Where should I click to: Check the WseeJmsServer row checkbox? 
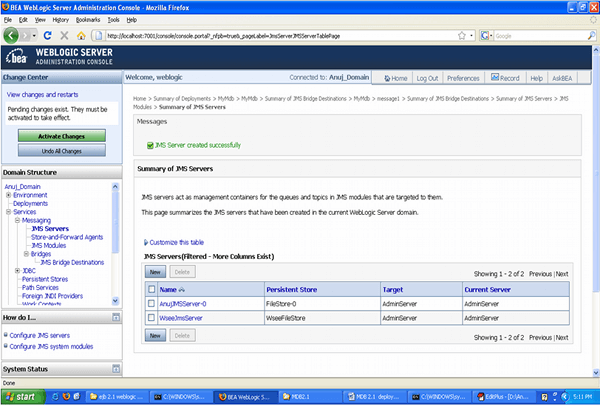151,317
